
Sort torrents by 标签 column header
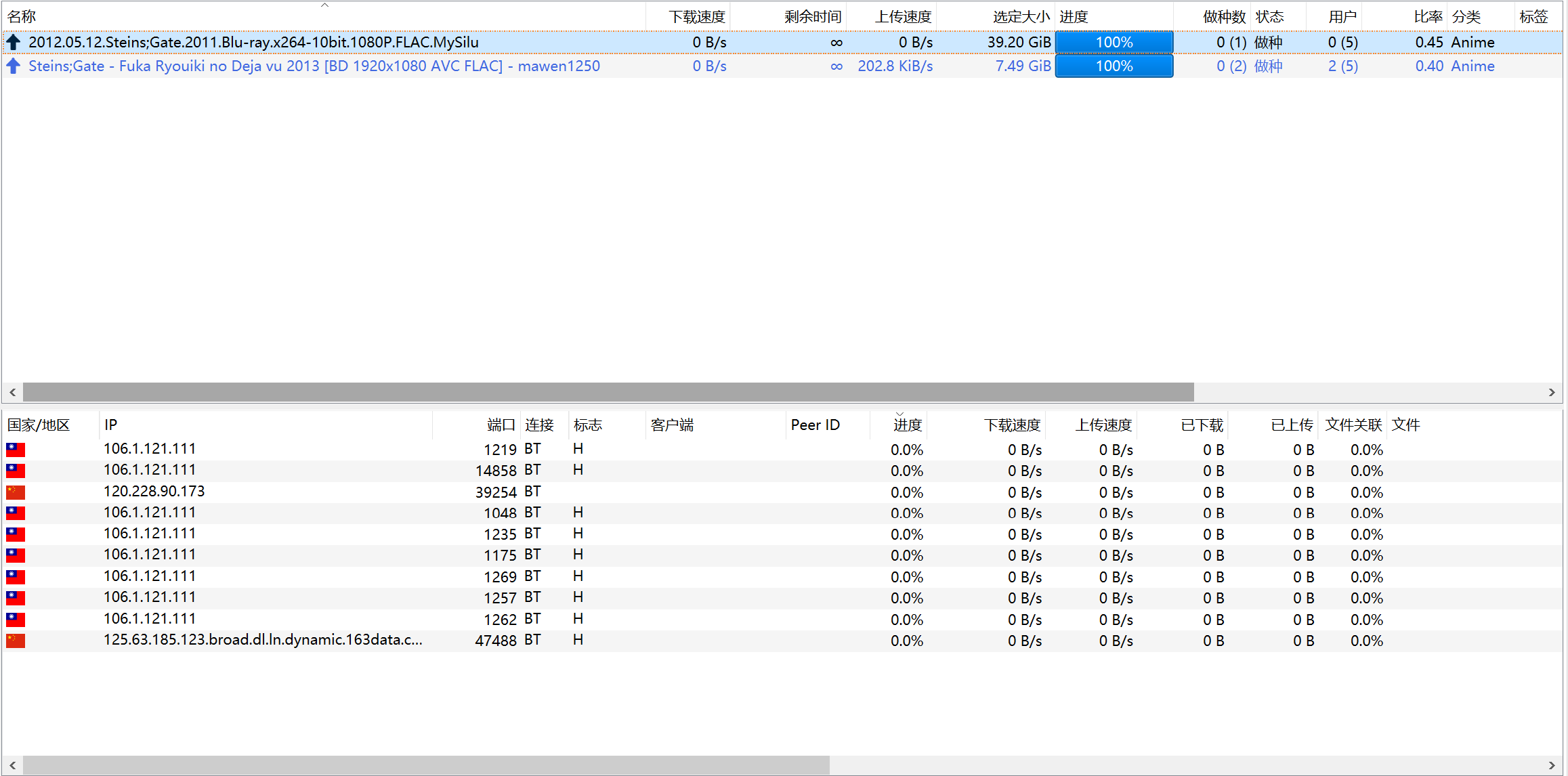pyautogui.click(x=1538, y=17)
